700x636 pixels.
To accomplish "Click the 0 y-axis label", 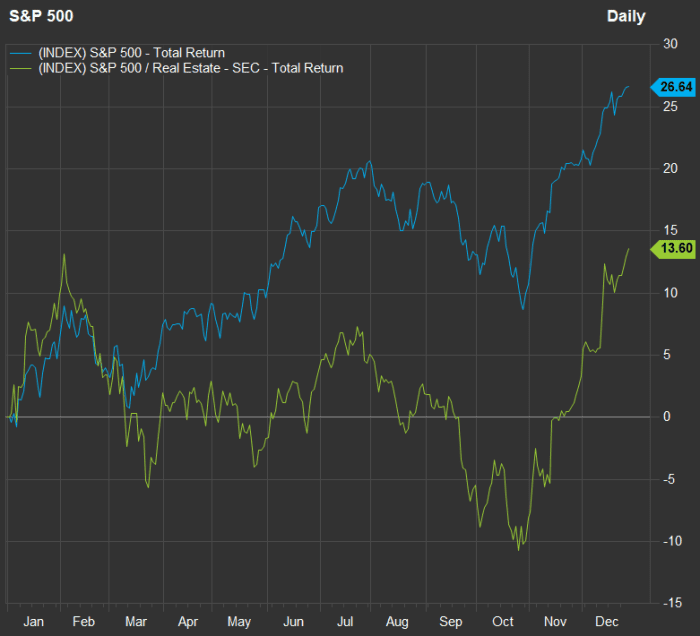I will [667, 417].
